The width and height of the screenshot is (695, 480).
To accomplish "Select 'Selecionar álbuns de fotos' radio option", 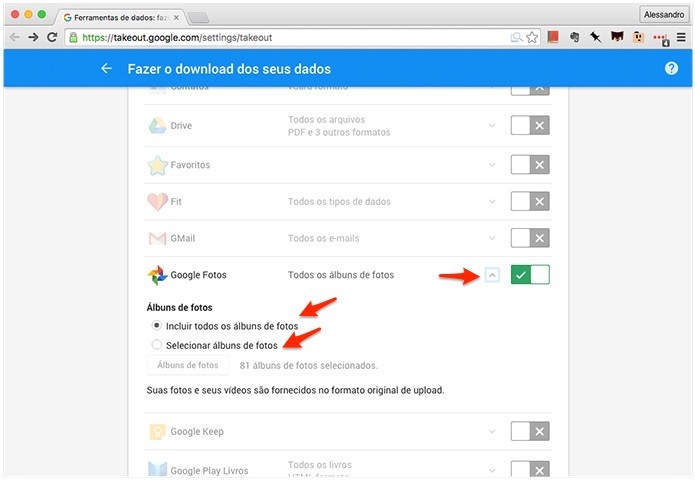I will [x=156, y=344].
